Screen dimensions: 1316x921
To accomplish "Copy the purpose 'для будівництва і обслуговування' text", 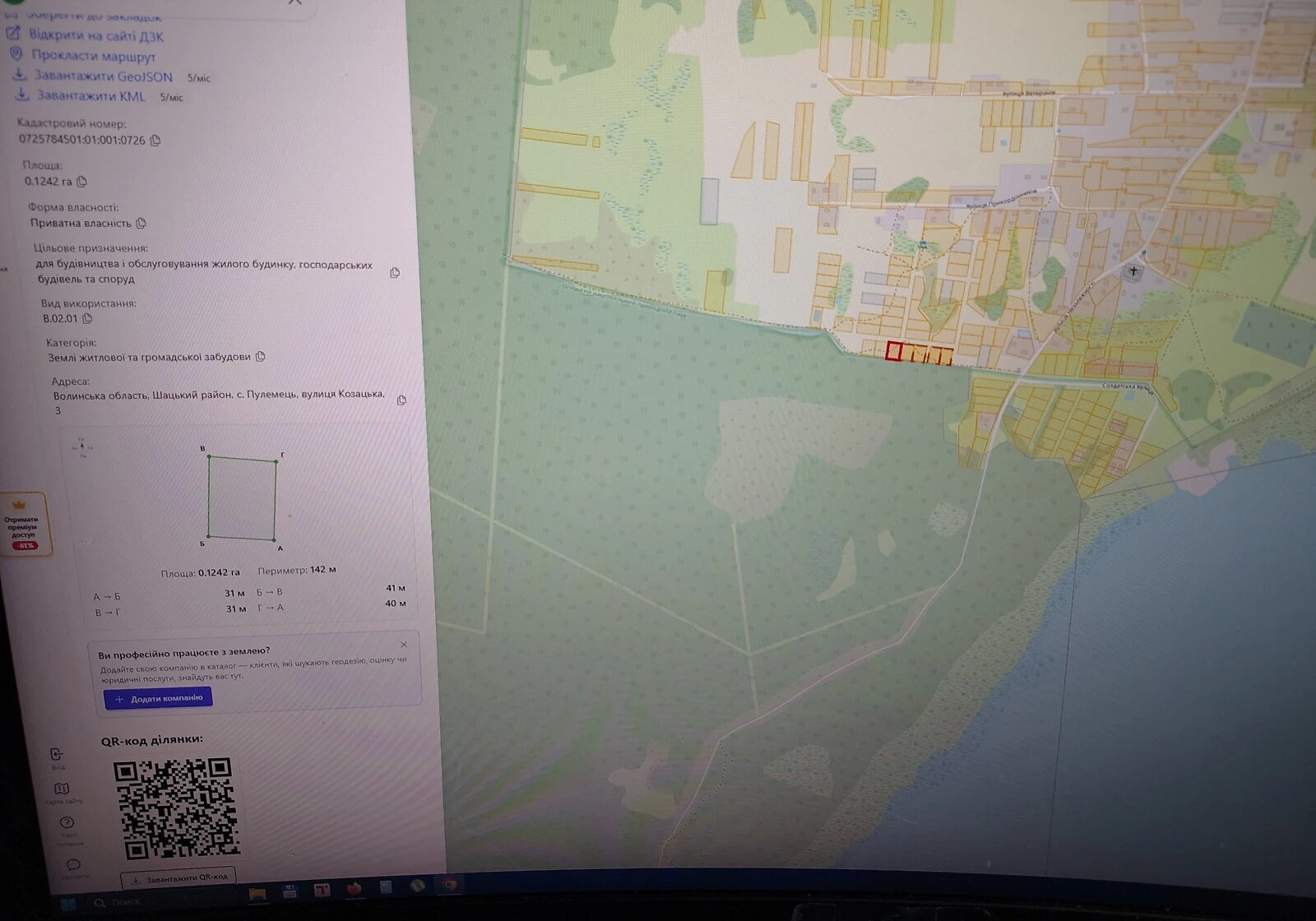I will [395, 273].
